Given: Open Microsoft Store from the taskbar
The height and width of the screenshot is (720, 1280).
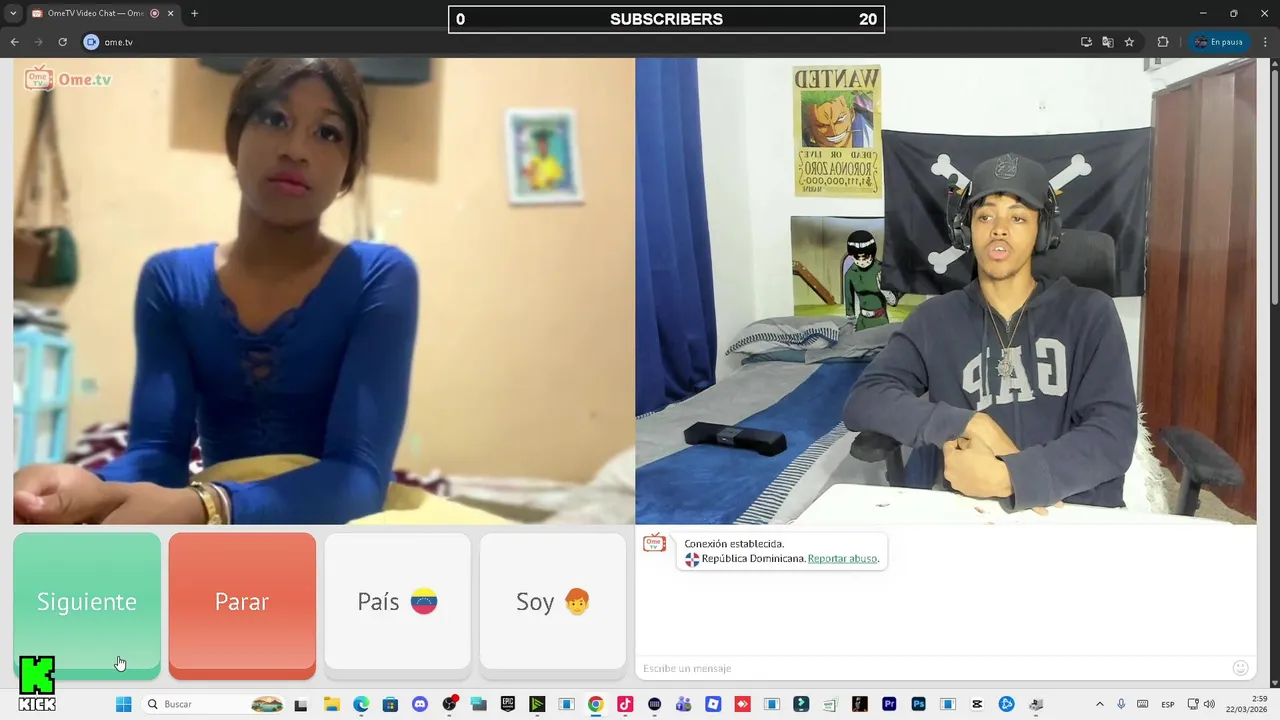Looking at the screenshot, I should tap(390, 704).
